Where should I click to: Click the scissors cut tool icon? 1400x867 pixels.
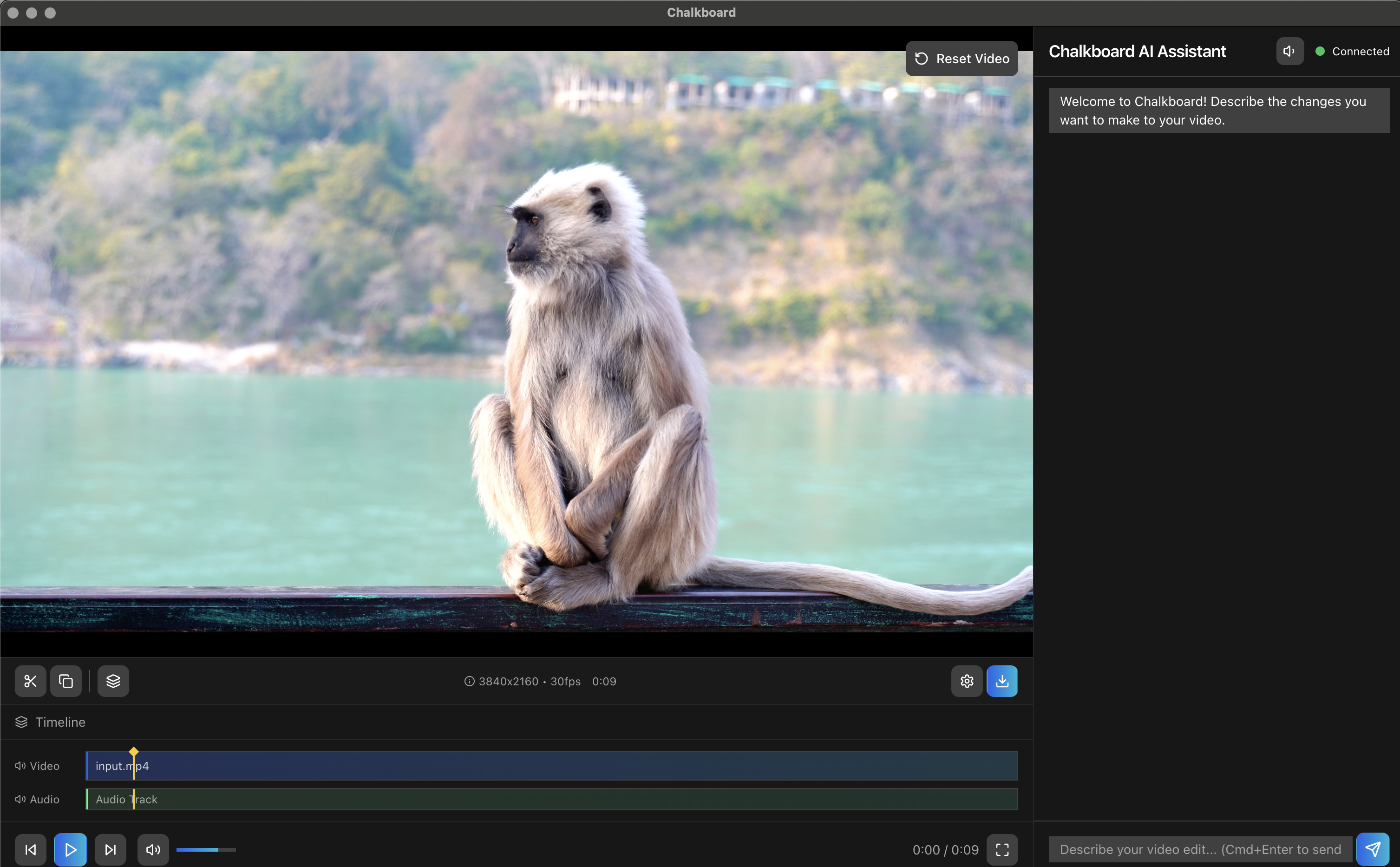(30, 681)
